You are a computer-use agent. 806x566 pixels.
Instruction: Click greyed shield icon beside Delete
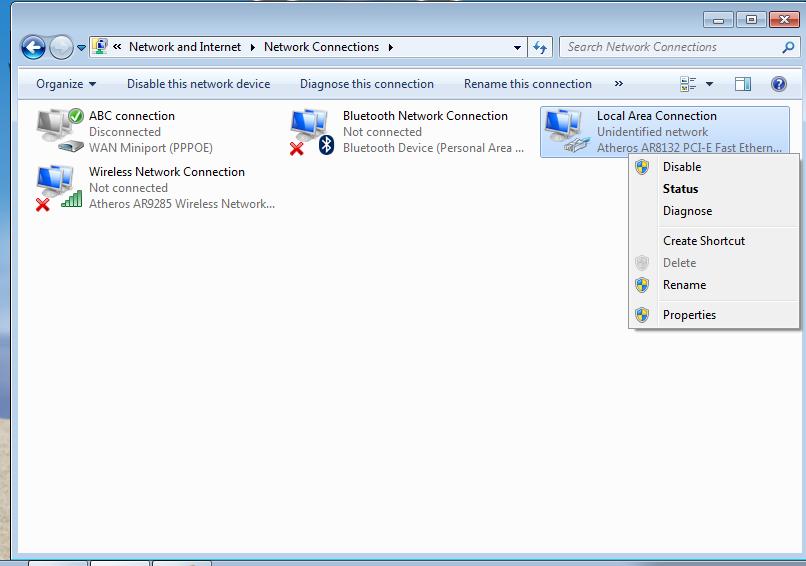[x=642, y=263]
